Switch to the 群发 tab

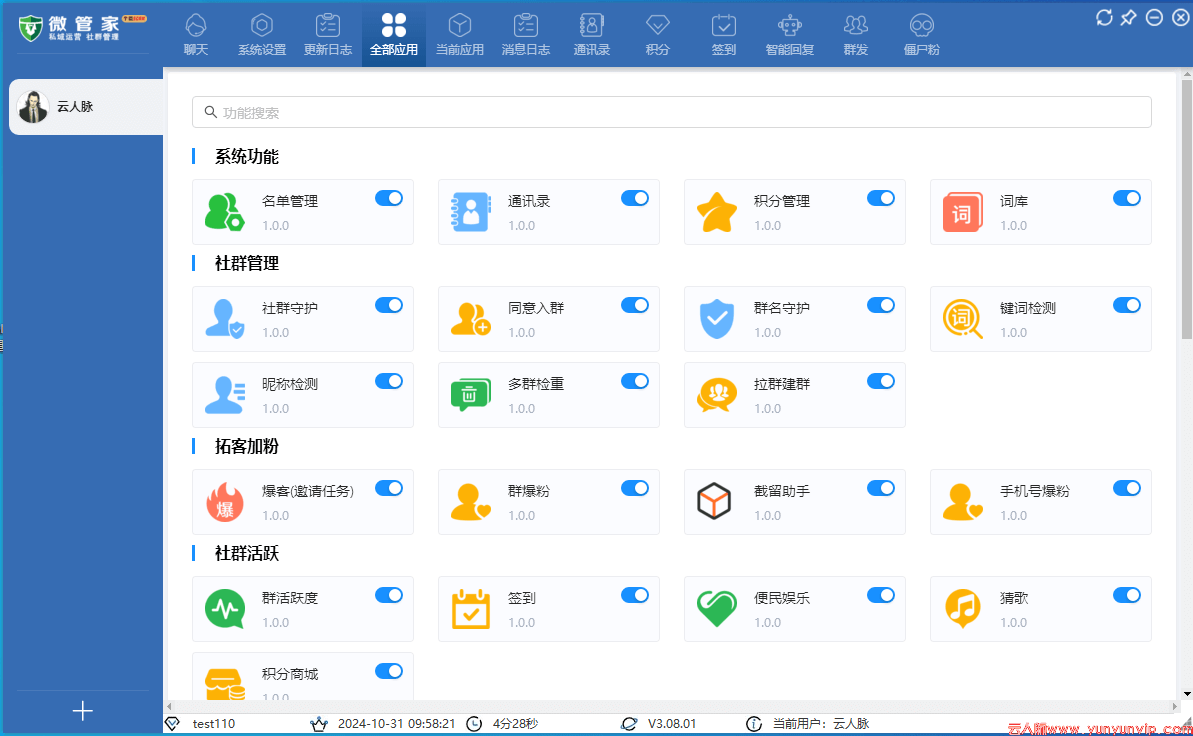tap(856, 34)
